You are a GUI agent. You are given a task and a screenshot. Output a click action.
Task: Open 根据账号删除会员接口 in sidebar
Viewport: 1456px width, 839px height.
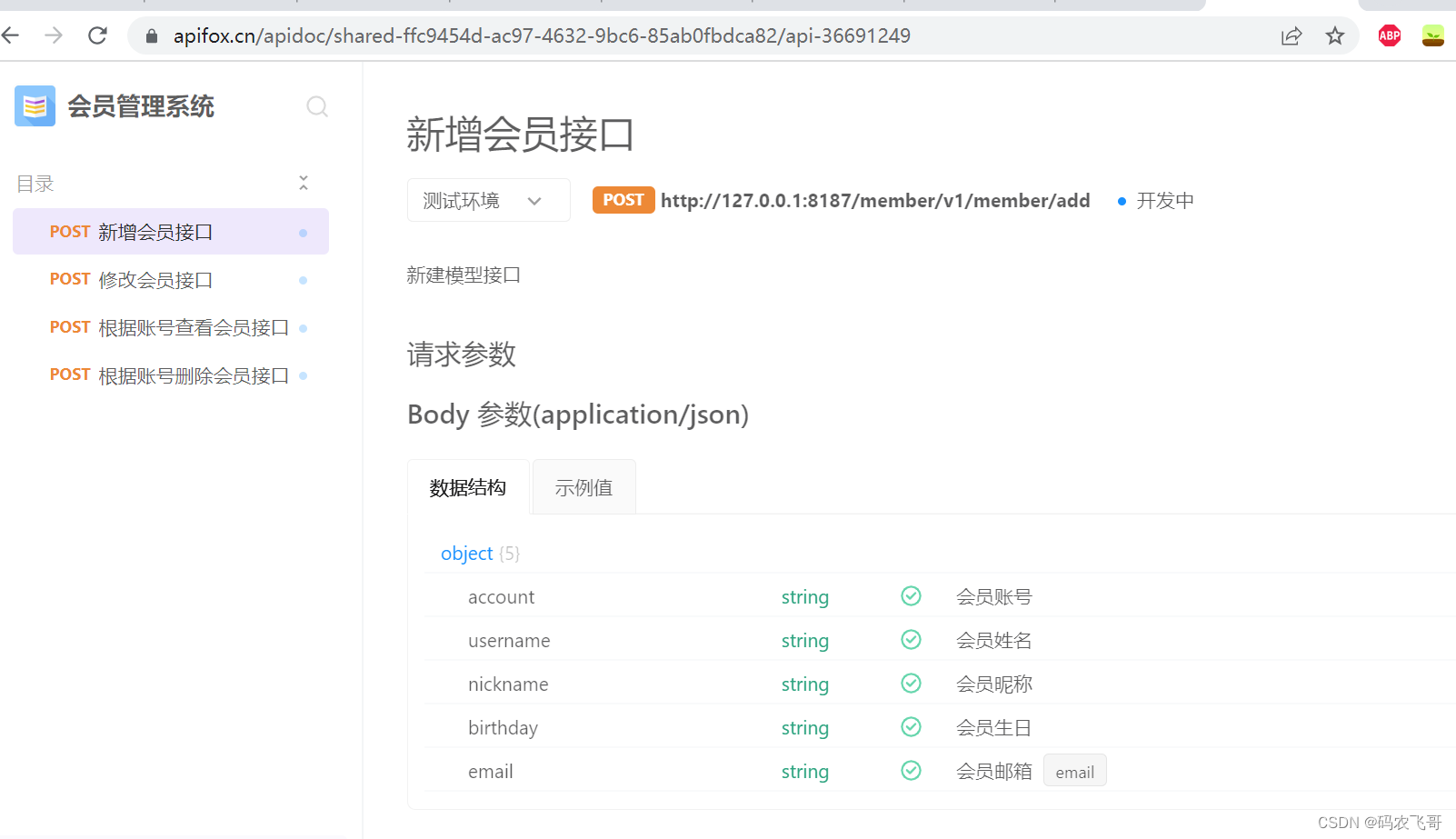coord(171,375)
